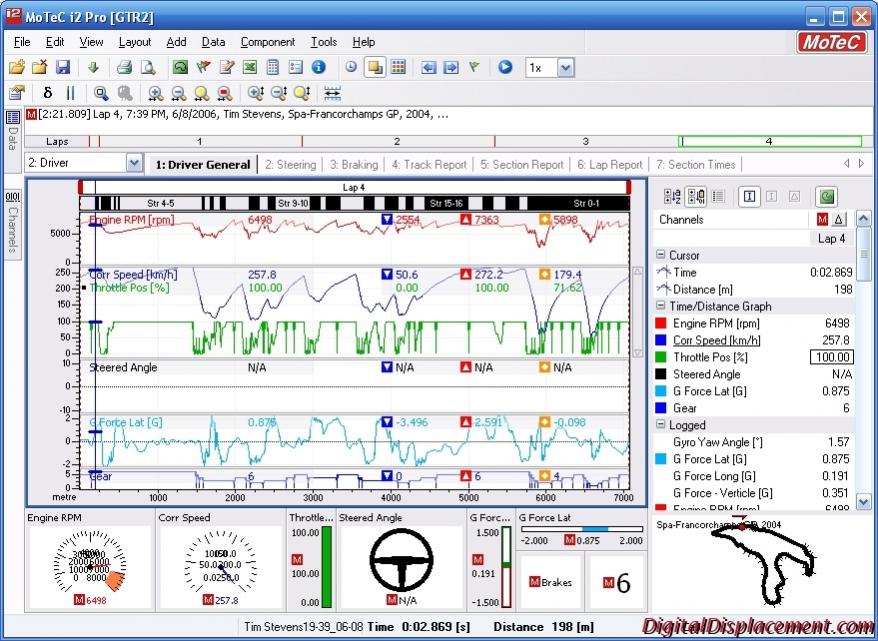
Task: Open the 1x playback speed dropdown
Action: pyautogui.click(x=565, y=68)
